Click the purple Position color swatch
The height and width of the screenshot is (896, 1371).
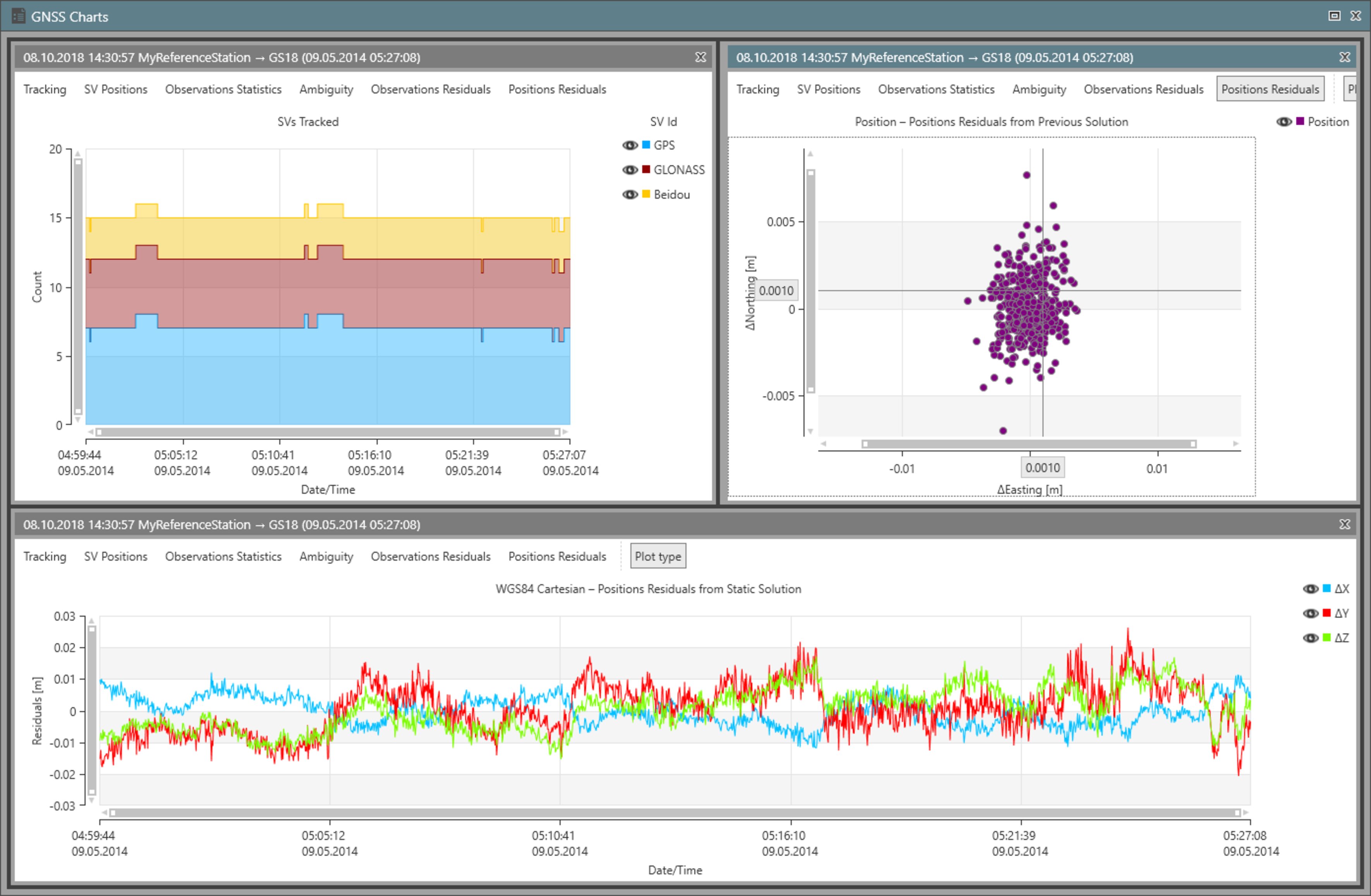point(1300,121)
